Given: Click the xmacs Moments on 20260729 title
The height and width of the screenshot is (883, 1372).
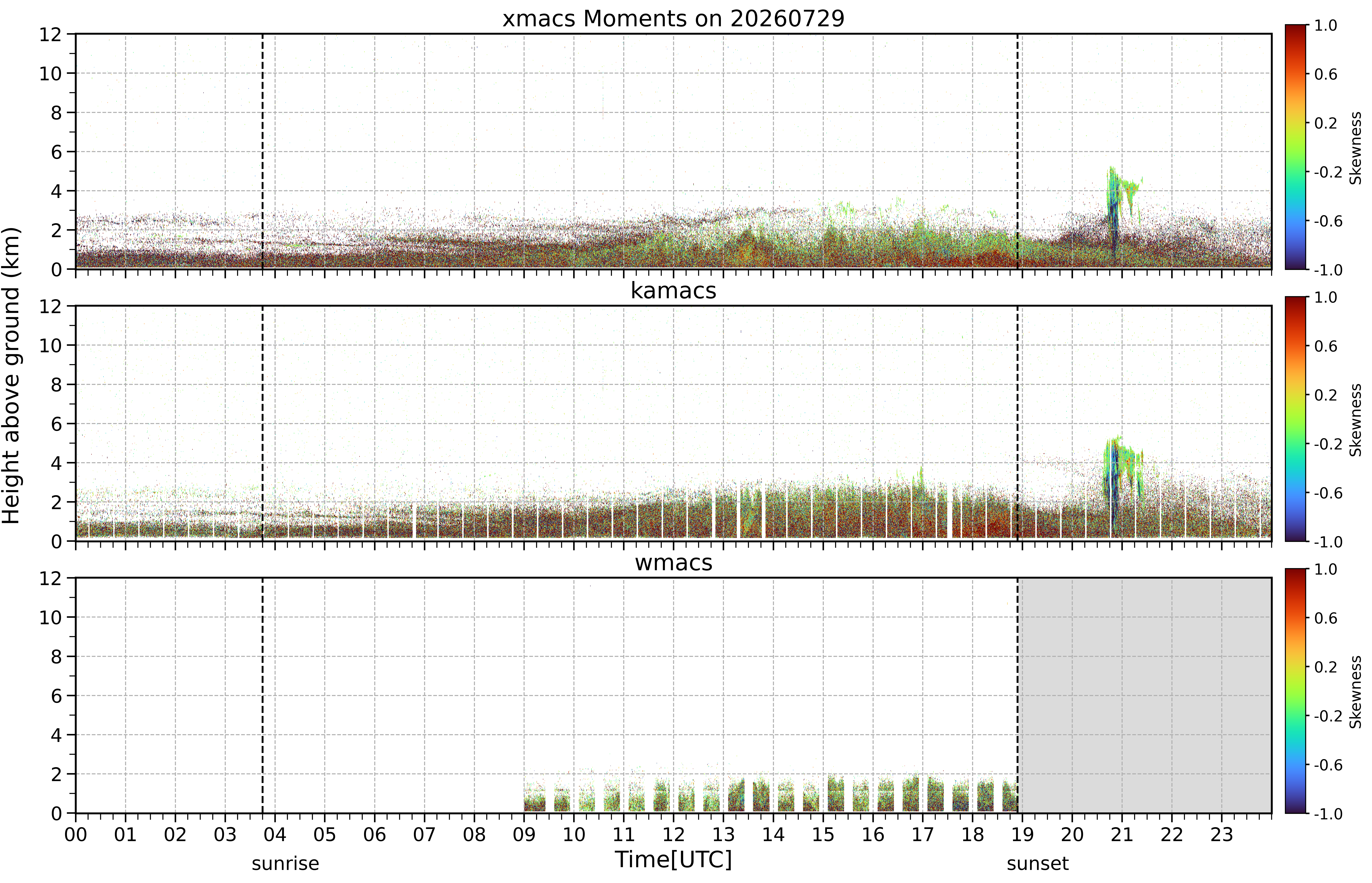Looking at the screenshot, I should pyautogui.click(x=673, y=19).
